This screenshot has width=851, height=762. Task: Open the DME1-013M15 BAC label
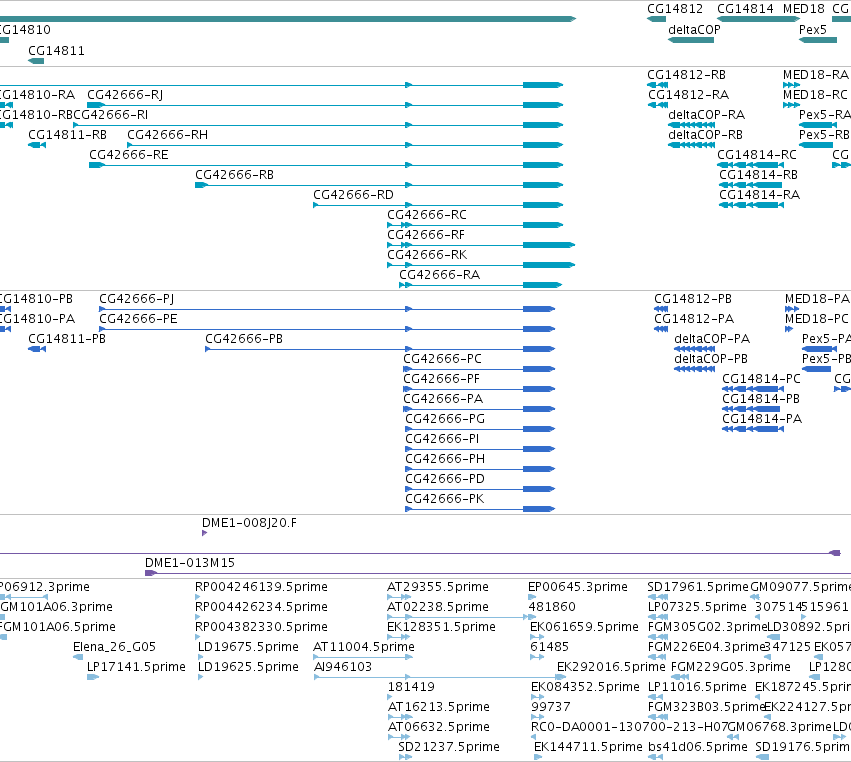pyautogui.click(x=190, y=563)
